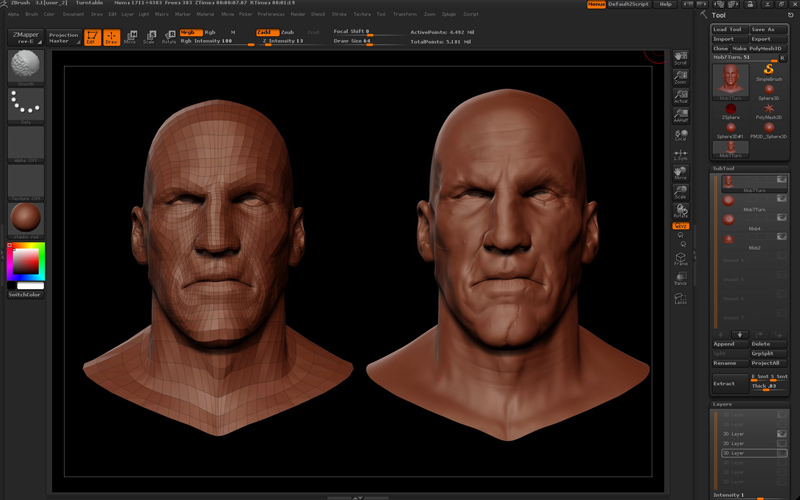
Task: Collapse the Tool palette header
Action: 719,15
